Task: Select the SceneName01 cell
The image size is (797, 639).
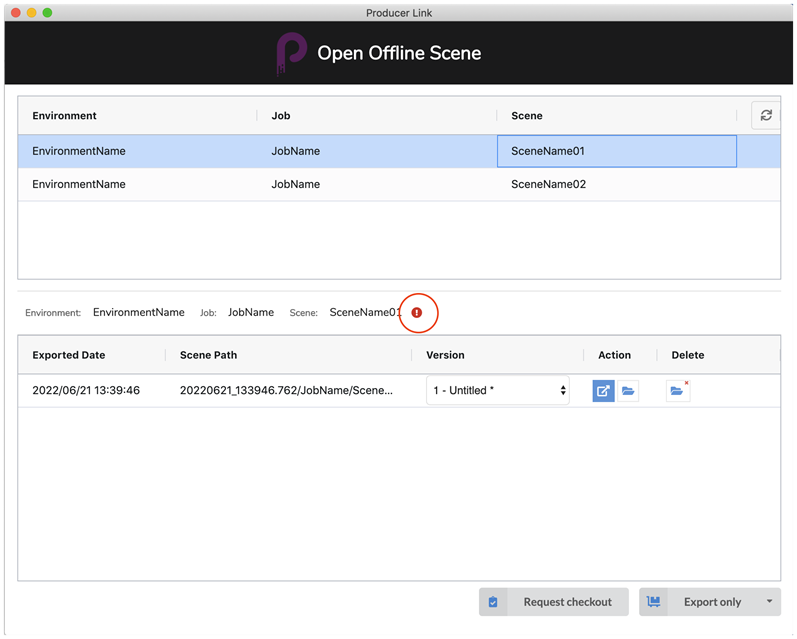Action: [616, 152]
